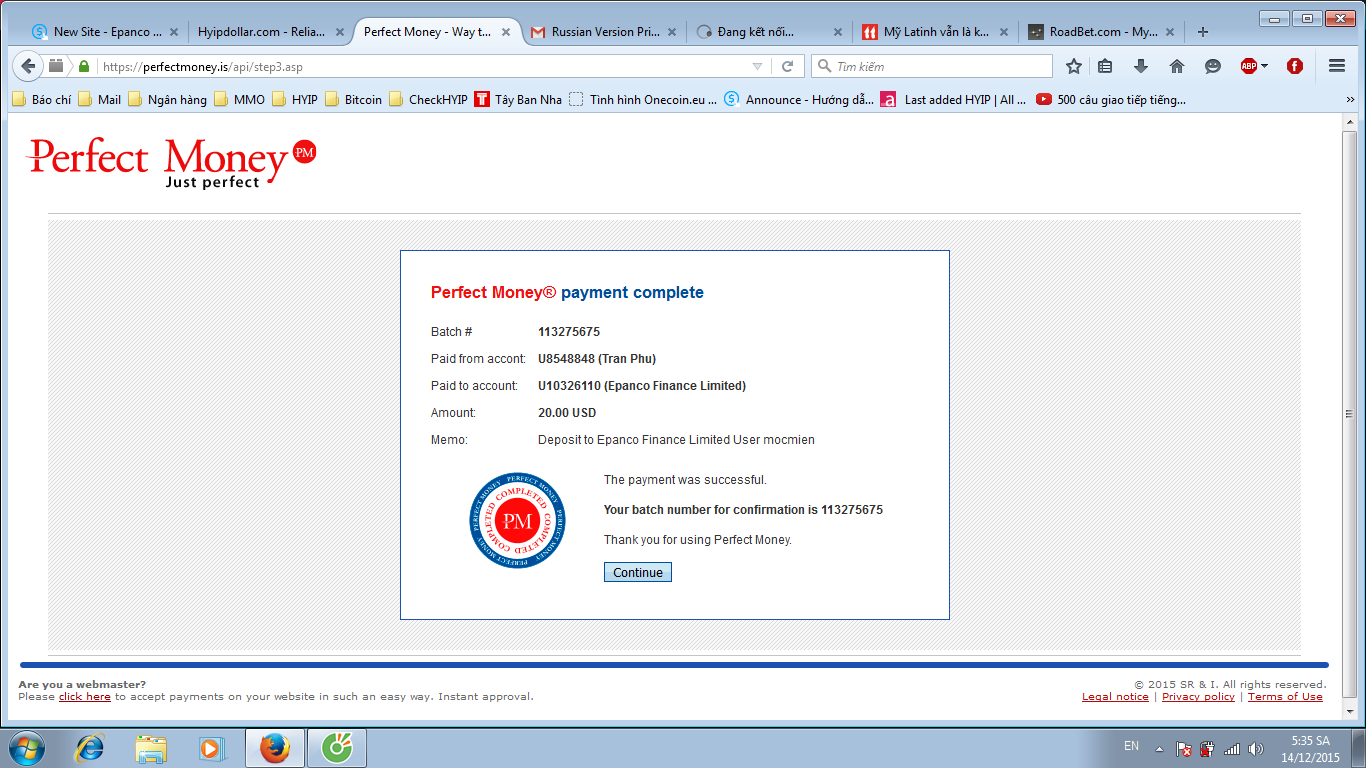This screenshot has height=768, width=1366.
Task: Close the Mỹ Latinh tab
Action: tap(1003, 32)
